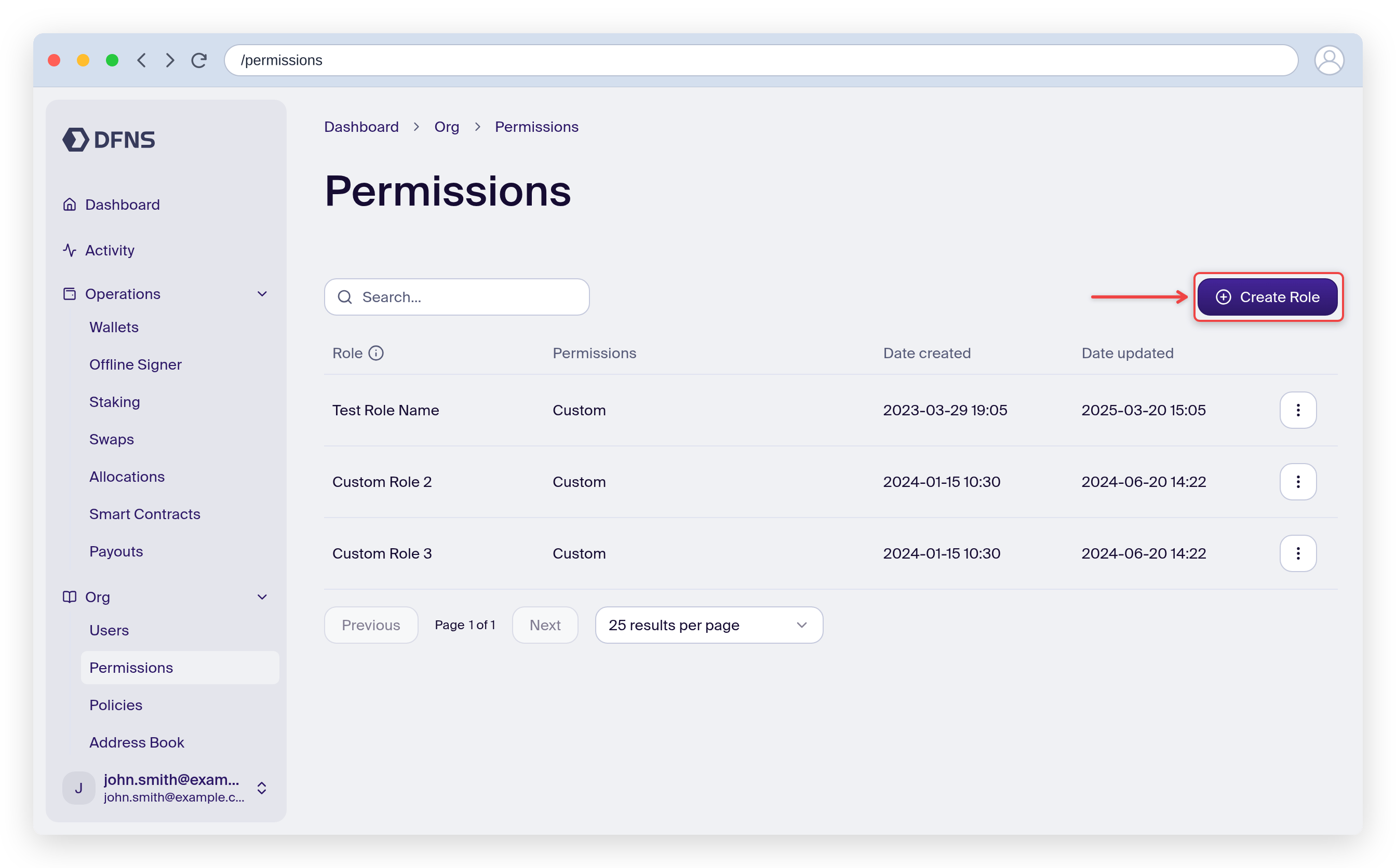Open actions menu for Custom Role 3

[1298, 553]
